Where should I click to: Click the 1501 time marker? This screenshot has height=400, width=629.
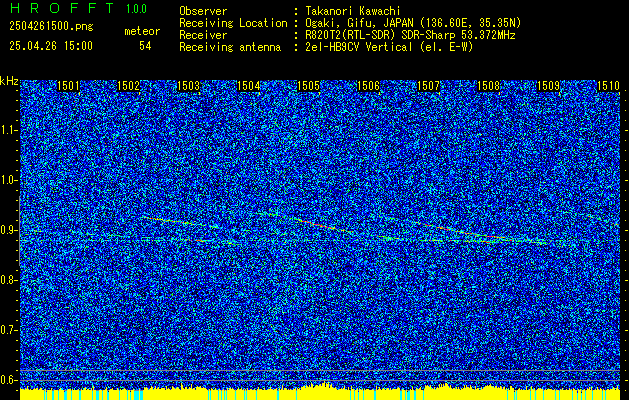(x=68, y=86)
